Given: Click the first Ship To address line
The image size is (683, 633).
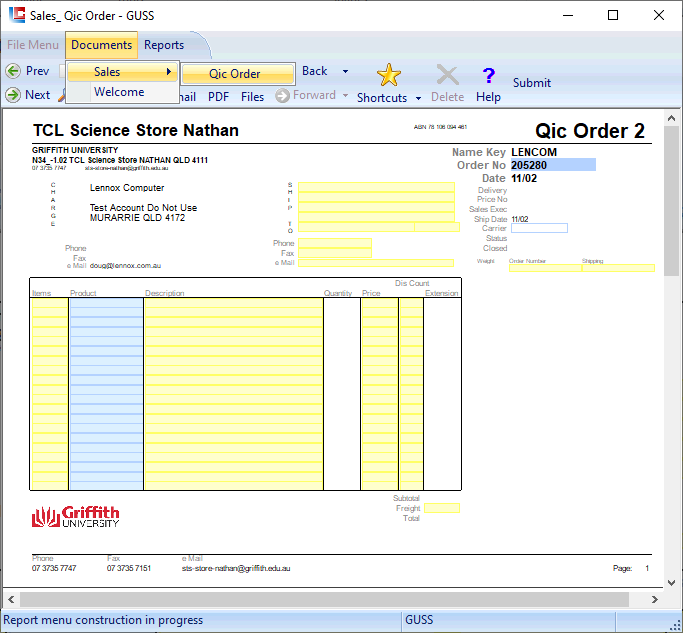Looking at the screenshot, I should (x=376, y=187).
